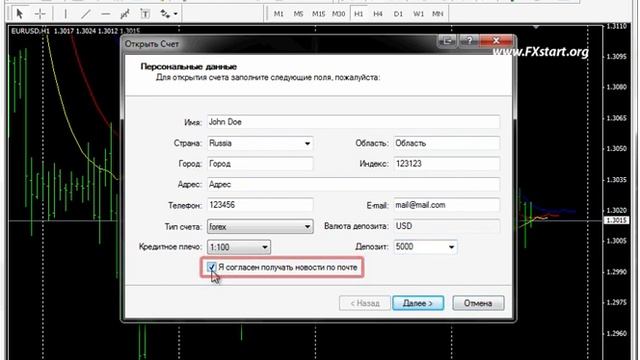Click the highlighted 1.3015 price label
640x360 pixels.
pos(615,220)
